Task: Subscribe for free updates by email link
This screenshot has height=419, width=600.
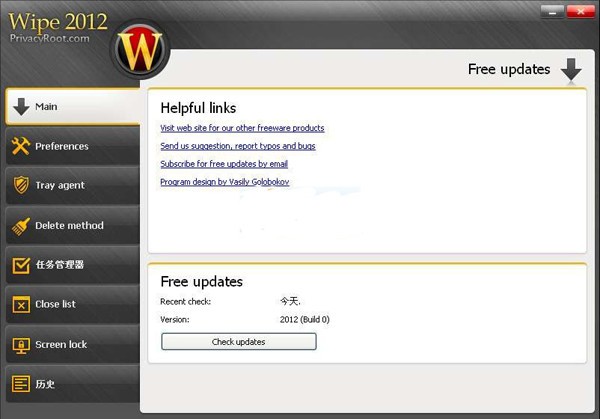Action: click(x=224, y=164)
